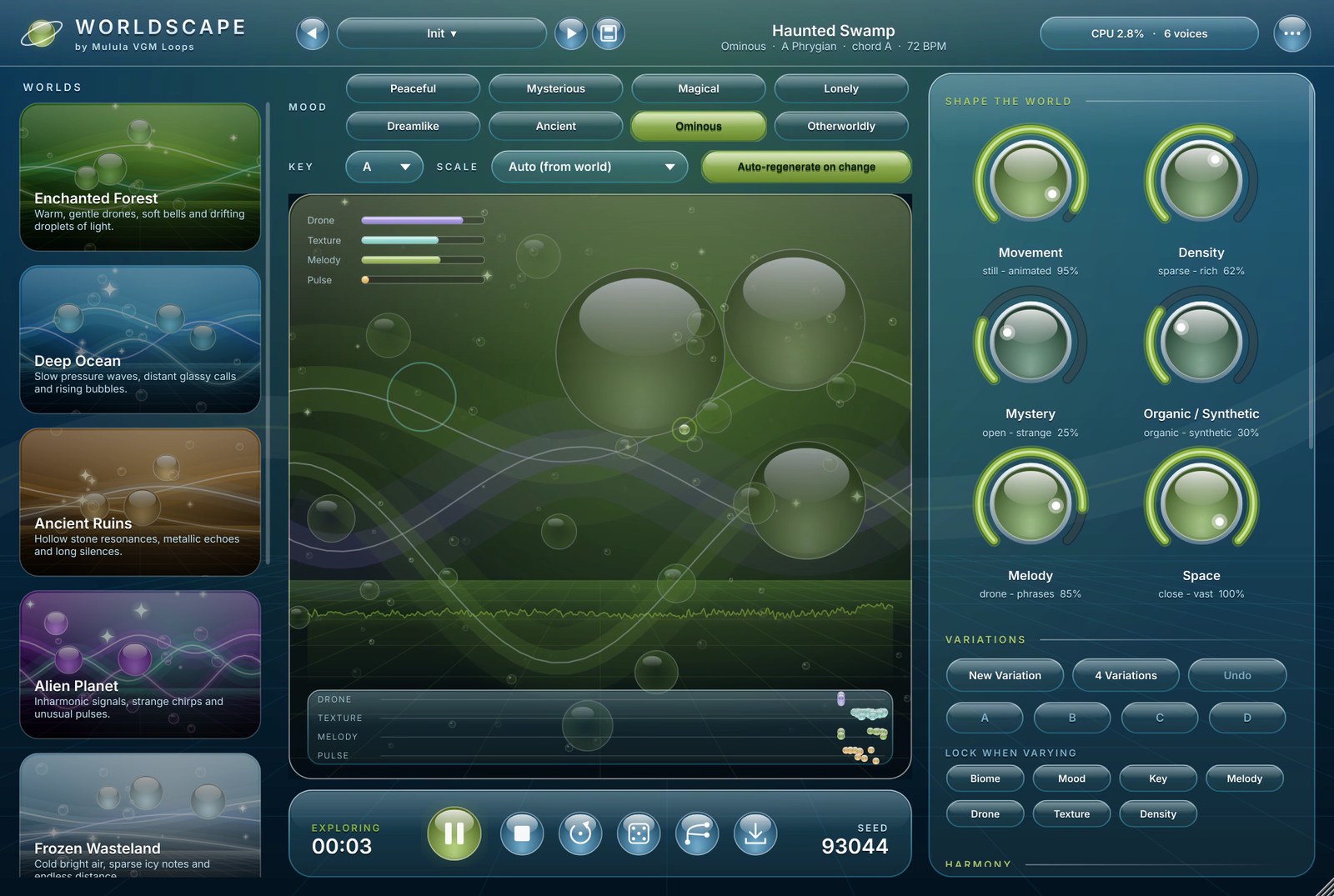Choose the Ancient Ruins world card
The width and height of the screenshot is (1334, 896).
point(140,502)
